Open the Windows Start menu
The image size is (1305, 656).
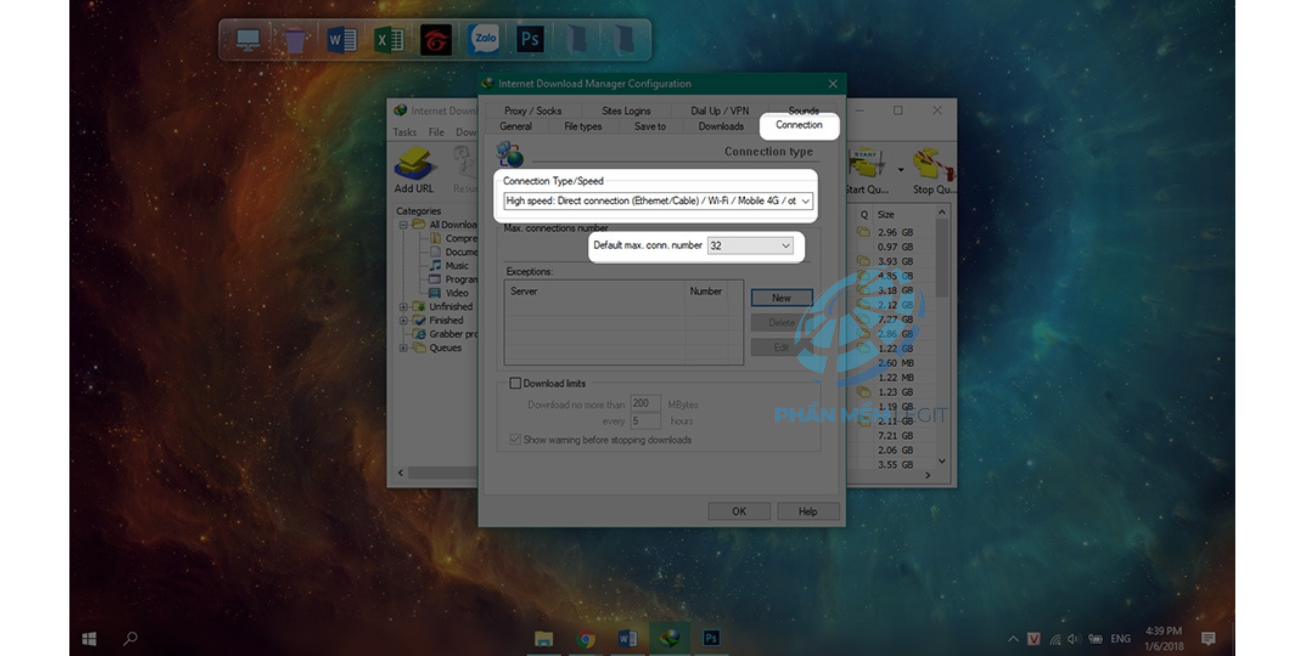point(89,638)
